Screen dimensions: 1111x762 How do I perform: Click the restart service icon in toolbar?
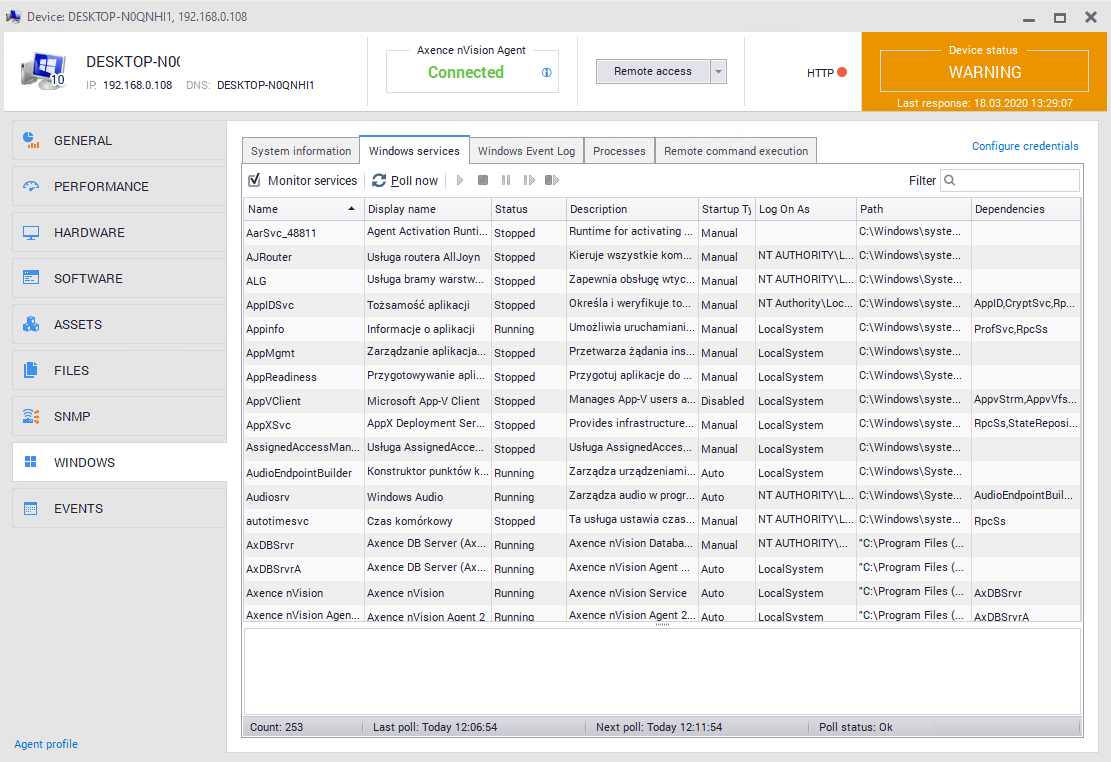pyautogui.click(x=551, y=181)
